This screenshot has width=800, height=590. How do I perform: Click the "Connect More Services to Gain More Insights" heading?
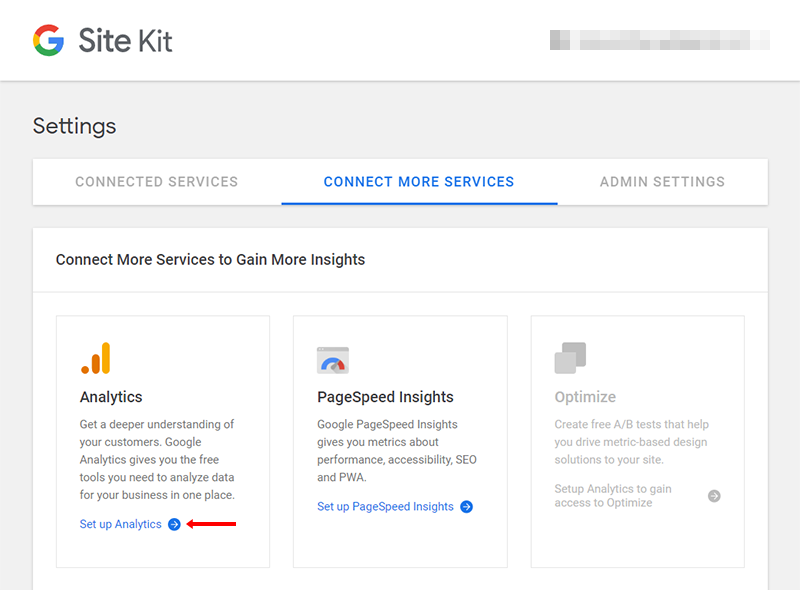(x=209, y=260)
